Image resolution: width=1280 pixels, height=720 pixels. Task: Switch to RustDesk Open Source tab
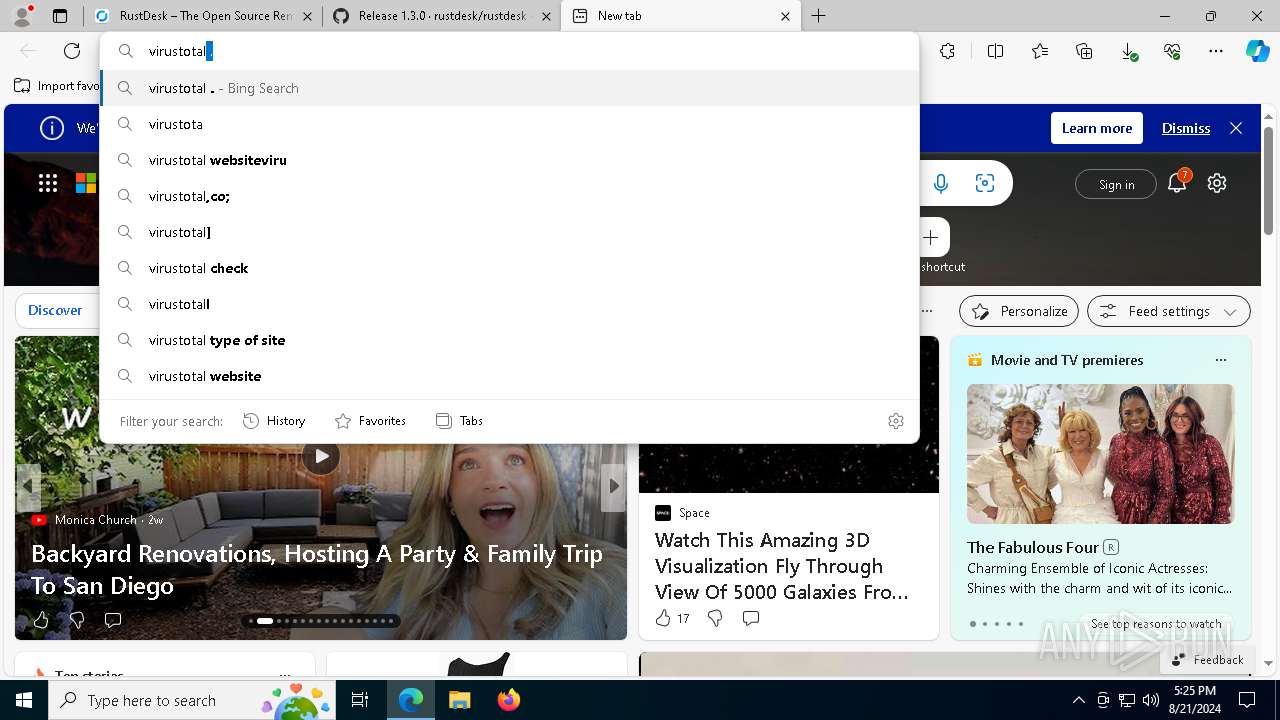[x=204, y=16]
